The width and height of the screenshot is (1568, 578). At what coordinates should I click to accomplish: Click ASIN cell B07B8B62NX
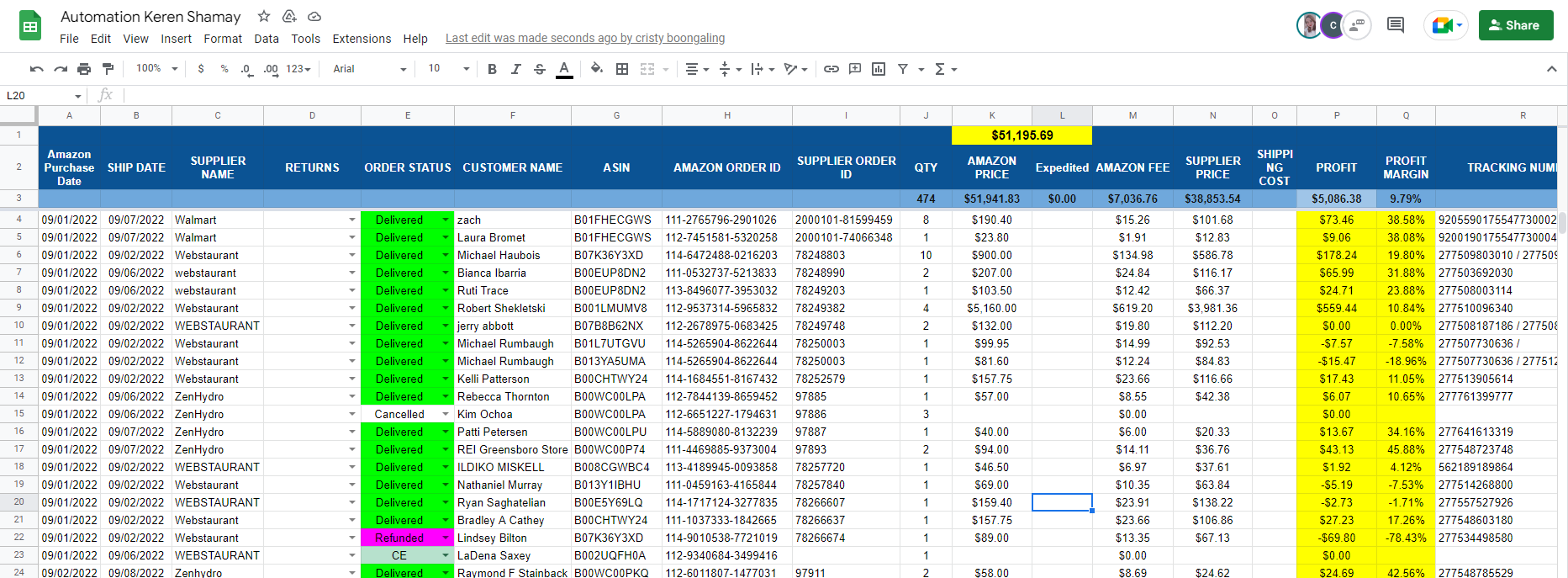coord(617,326)
